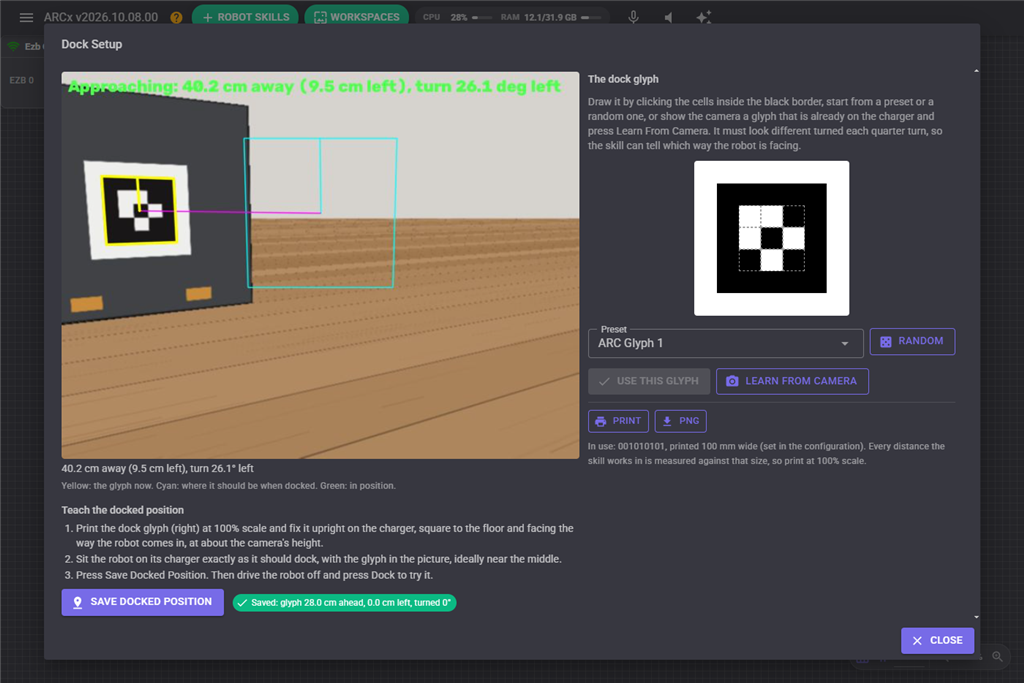Click the 'In use: 001010101' description text
Viewport: 1024px width, 683px height.
point(766,454)
